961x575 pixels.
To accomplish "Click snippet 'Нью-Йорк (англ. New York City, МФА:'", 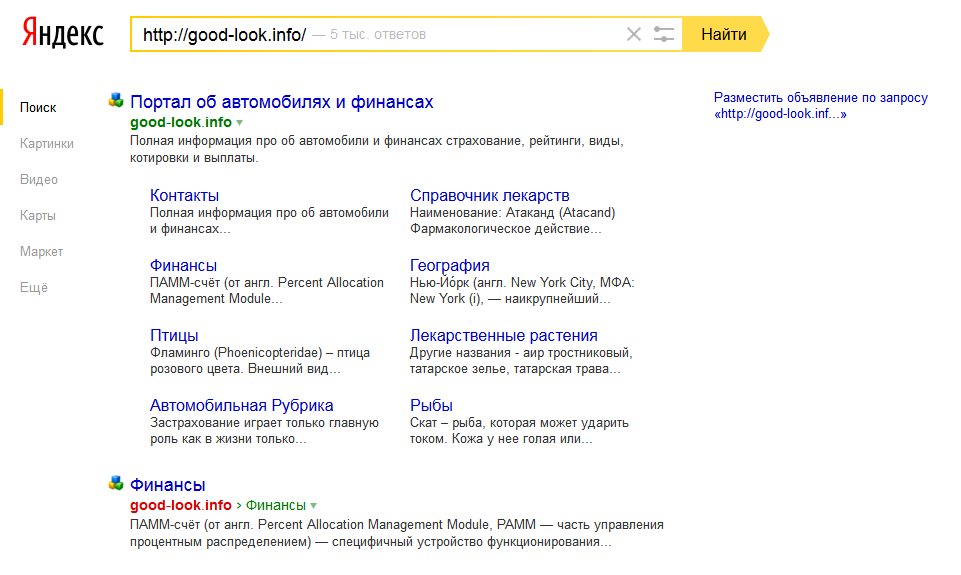I will (x=522, y=283).
